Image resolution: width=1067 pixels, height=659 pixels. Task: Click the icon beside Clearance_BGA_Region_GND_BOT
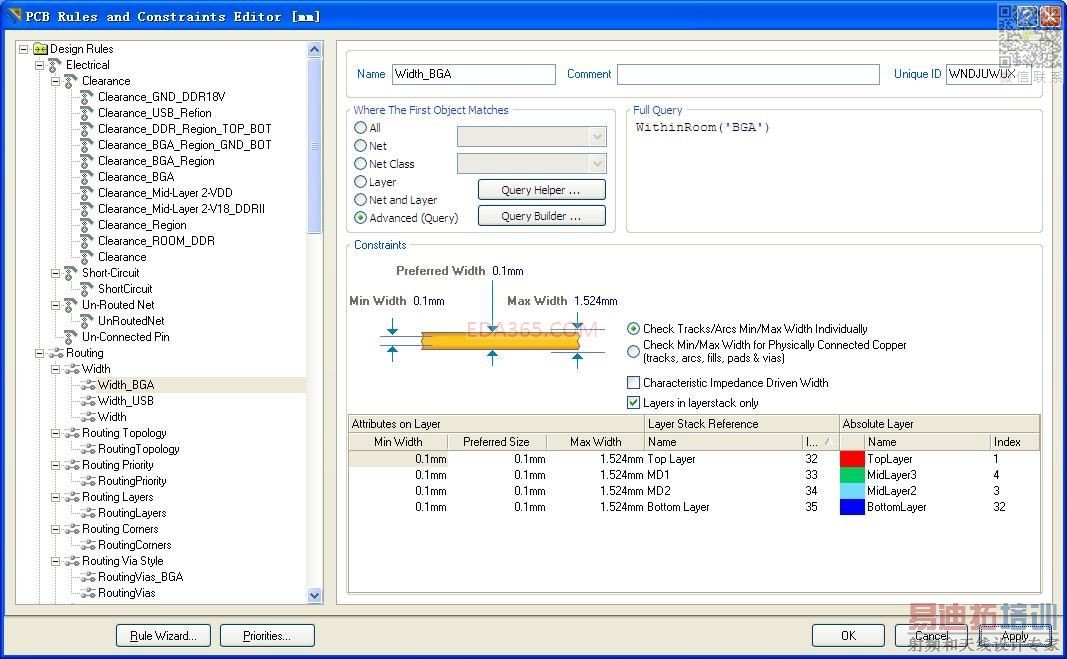(x=87, y=145)
